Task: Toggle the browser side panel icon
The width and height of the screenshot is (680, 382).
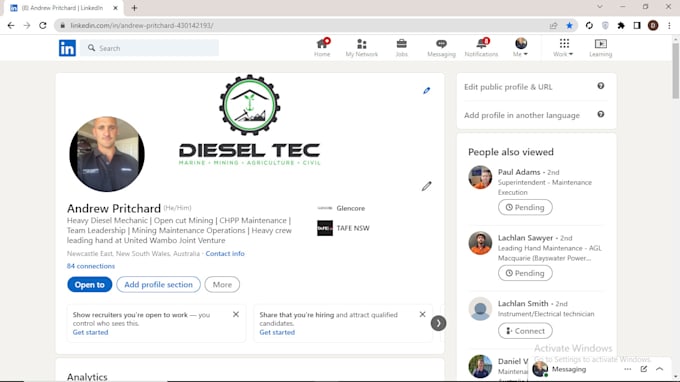Action: coord(637,26)
